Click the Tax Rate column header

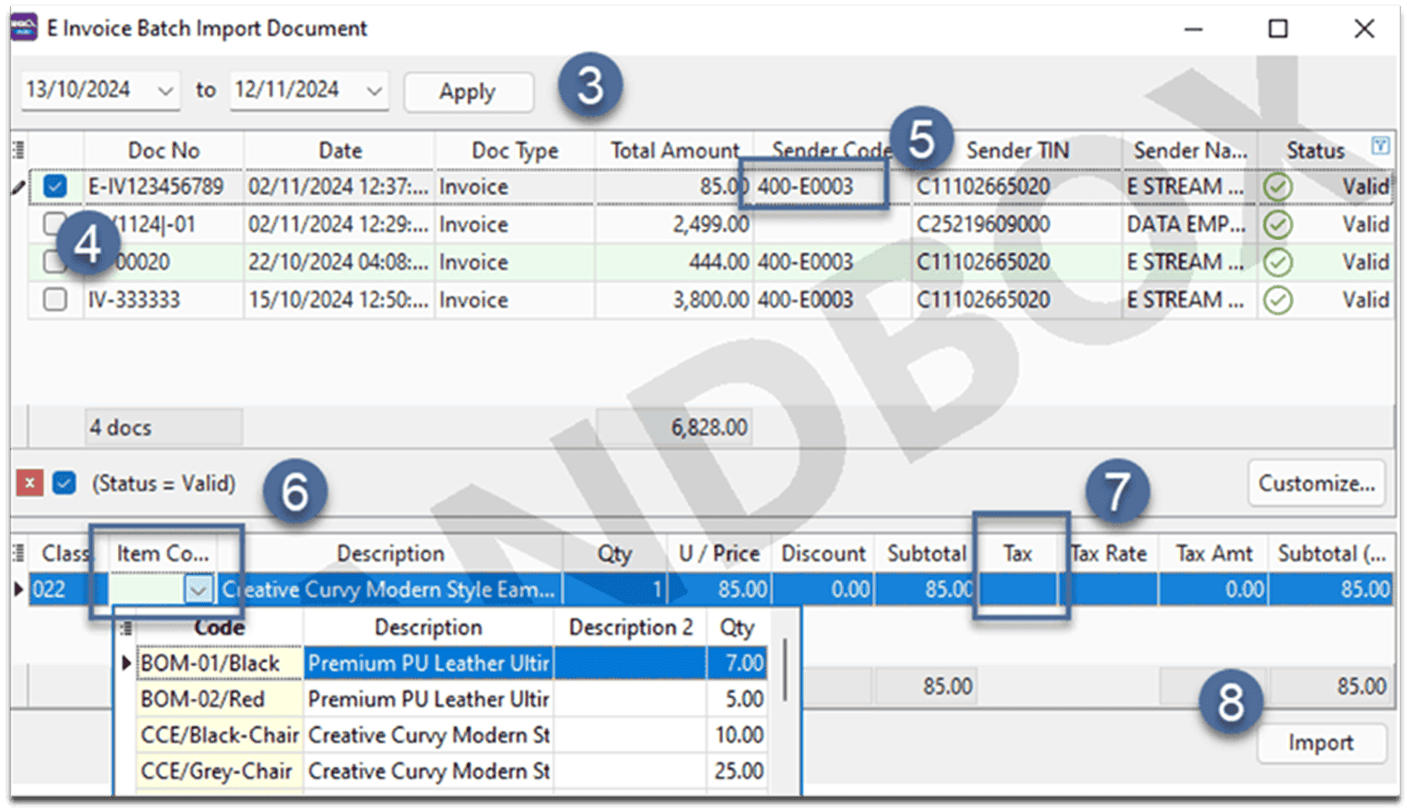point(1108,553)
